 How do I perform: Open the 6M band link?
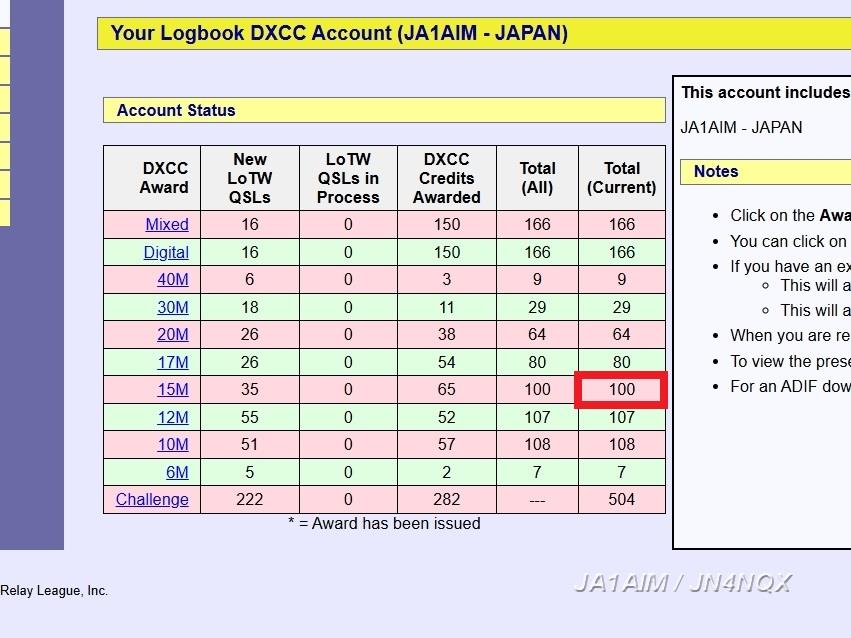[x=177, y=472]
